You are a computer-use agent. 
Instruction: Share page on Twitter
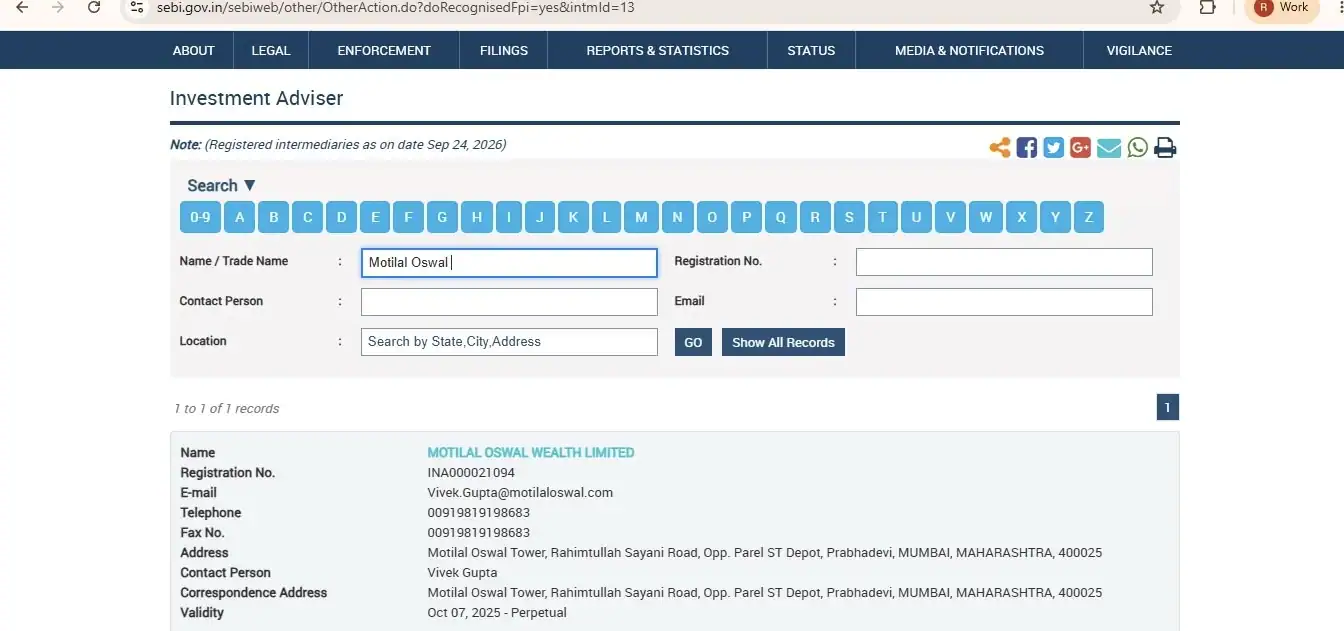[1054, 148]
